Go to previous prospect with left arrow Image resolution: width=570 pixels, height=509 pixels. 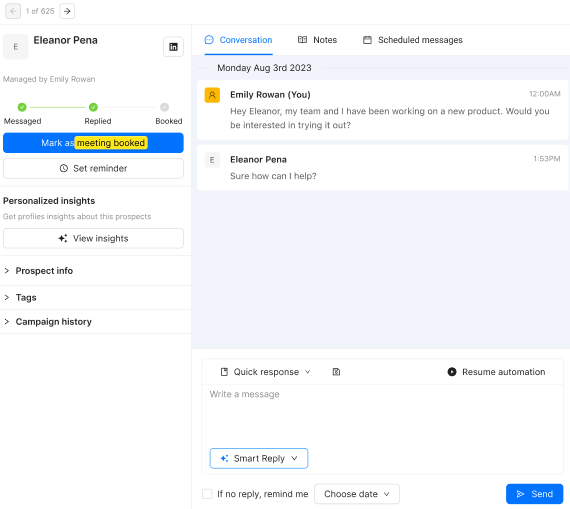13,11
